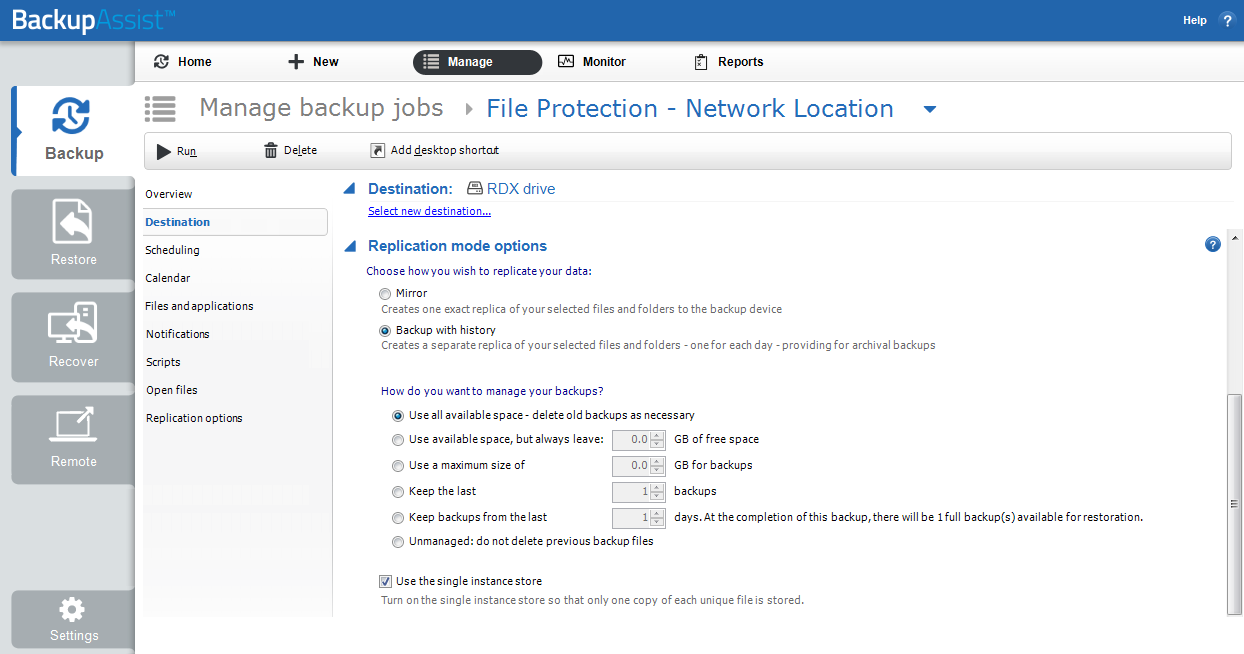The width and height of the screenshot is (1244, 654).
Task: Toggle Use the single instance store checkbox
Action: tap(385, 581)
